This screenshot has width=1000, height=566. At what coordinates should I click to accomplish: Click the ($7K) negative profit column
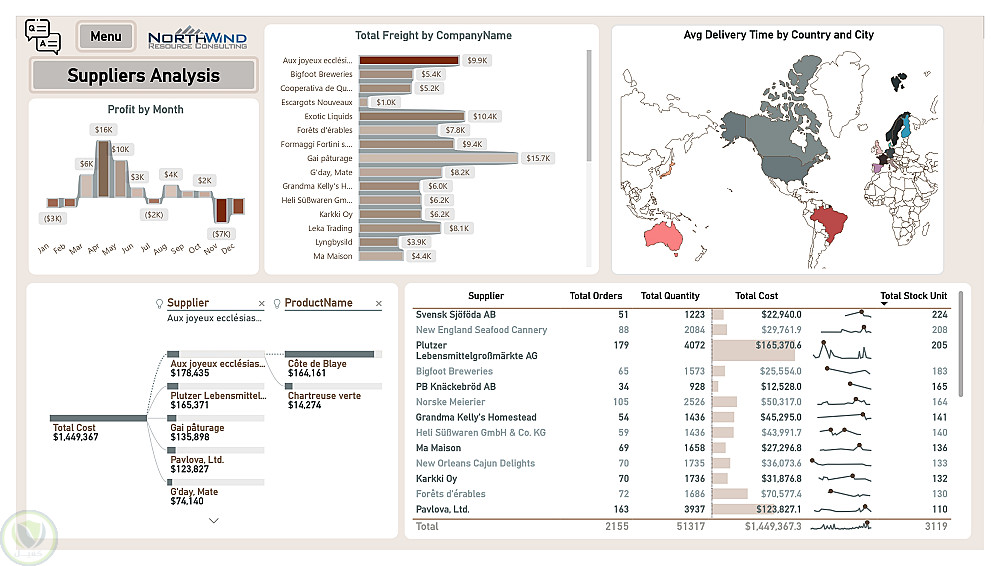coord(221,210)
